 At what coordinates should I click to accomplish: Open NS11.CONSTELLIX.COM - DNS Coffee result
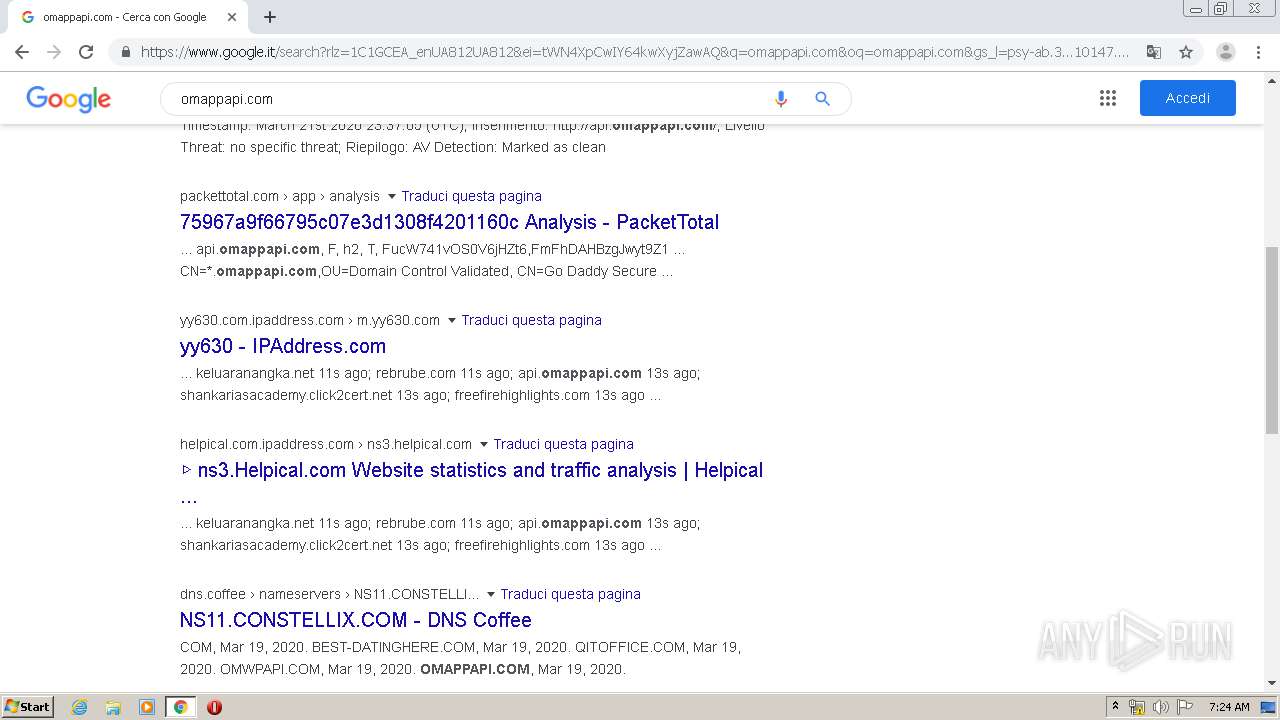pyautogui.click(x=356, y=620)
